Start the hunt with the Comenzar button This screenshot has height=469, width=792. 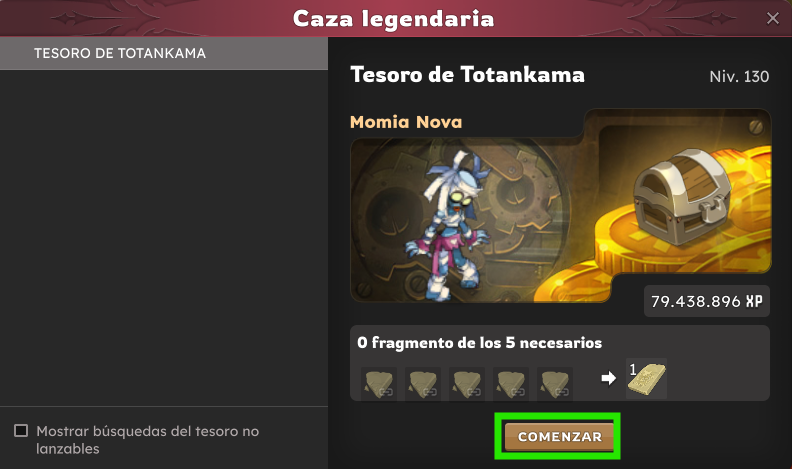pyautogui.click(x=559, y=437)
